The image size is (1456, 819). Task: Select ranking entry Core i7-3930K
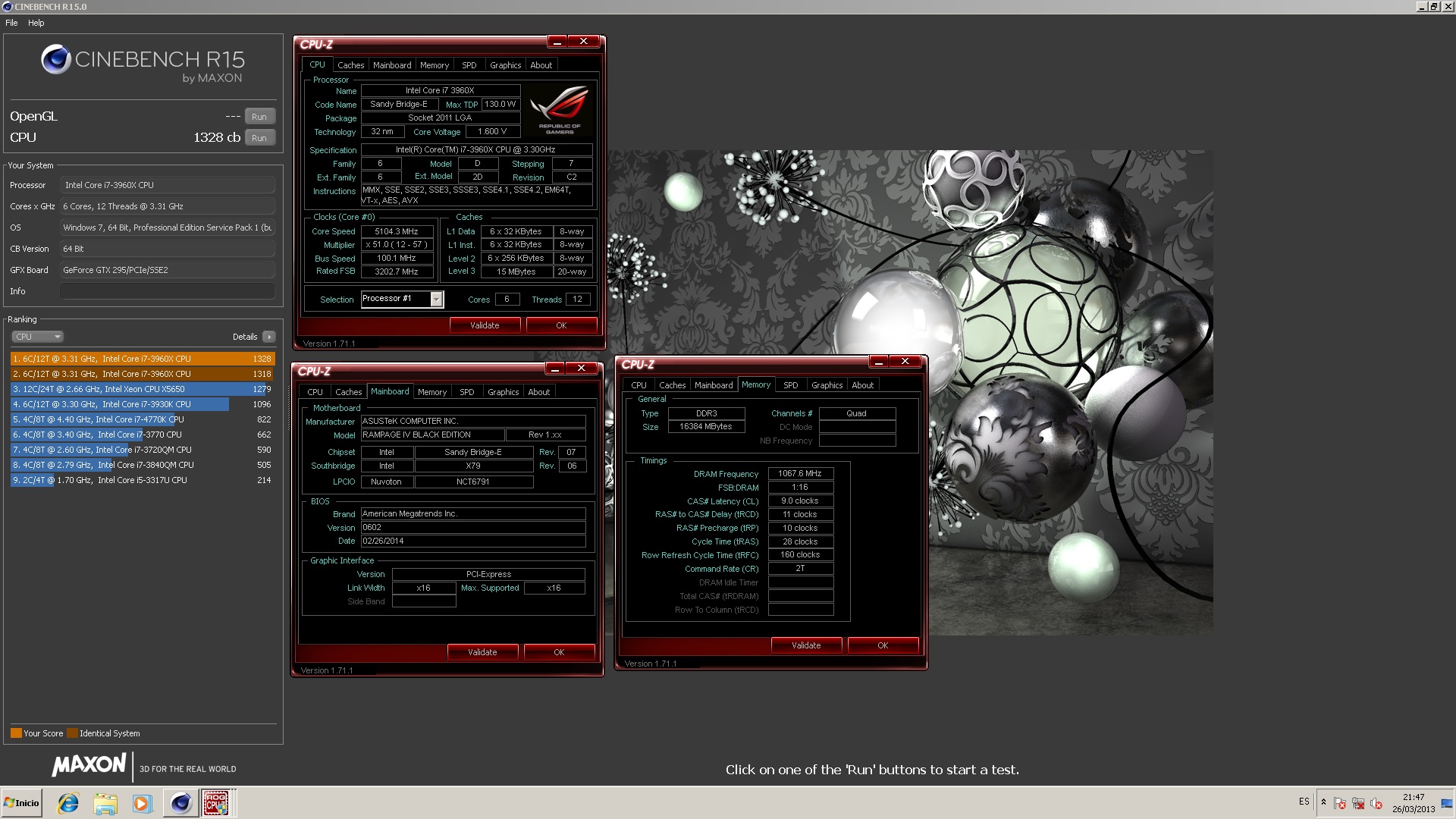(x=143, y=404)
